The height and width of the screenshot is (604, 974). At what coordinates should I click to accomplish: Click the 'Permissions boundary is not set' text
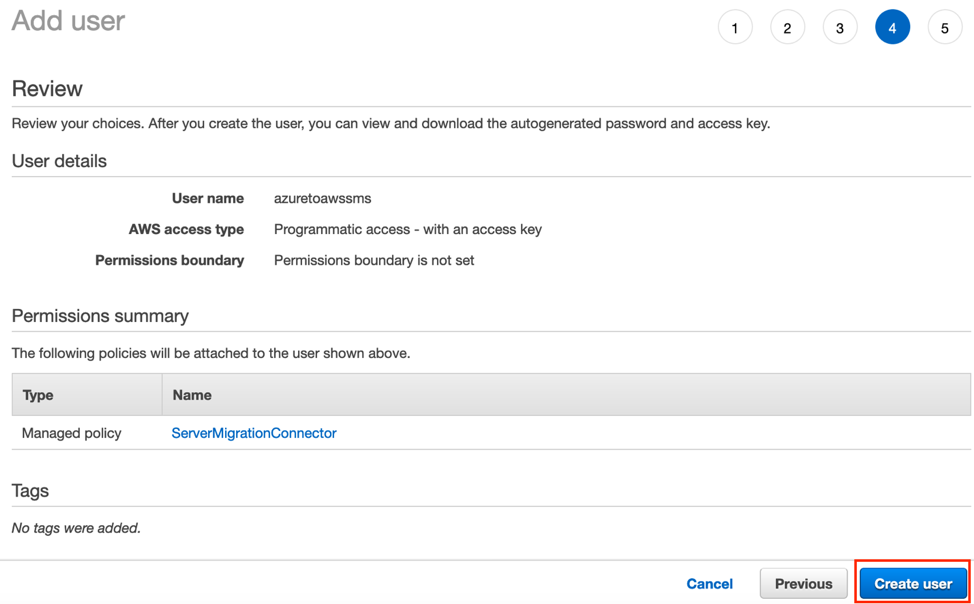[374, 260]
